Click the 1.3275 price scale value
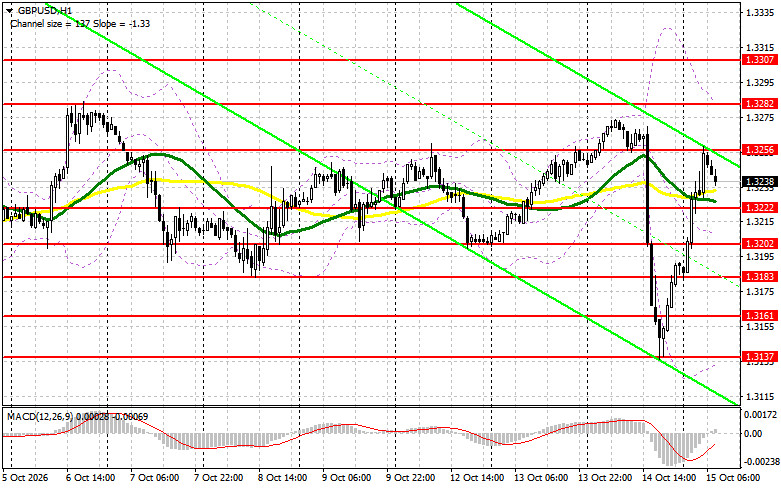Image resolution: width=781 pixels, height=489 pixels. coord(760,118)
